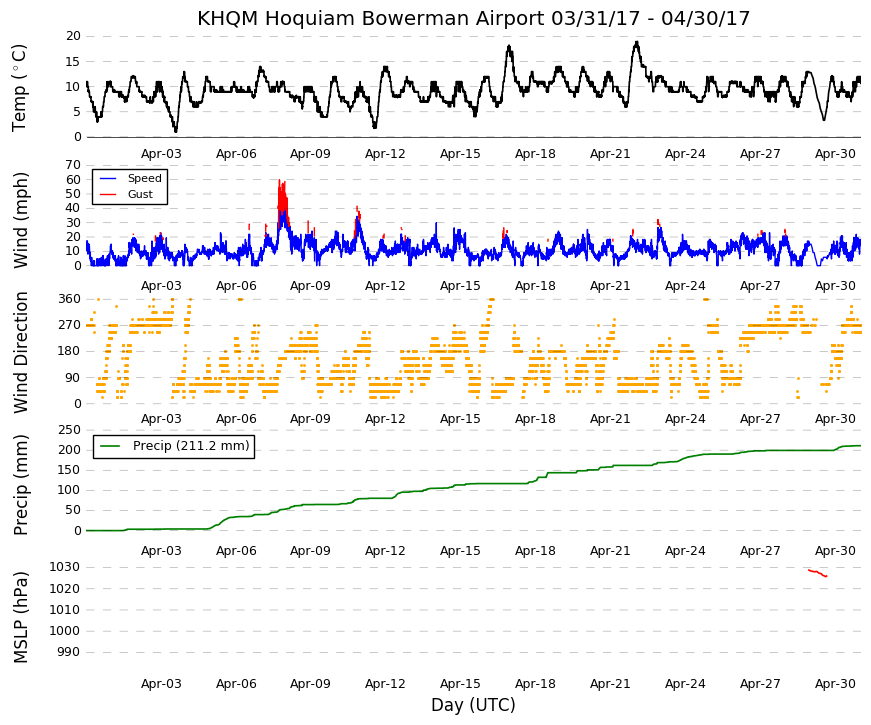Click Apr-15 tick under the precip chart
Image resolution: width=871 pixels, height=725 pixels.
coord(460,551)
